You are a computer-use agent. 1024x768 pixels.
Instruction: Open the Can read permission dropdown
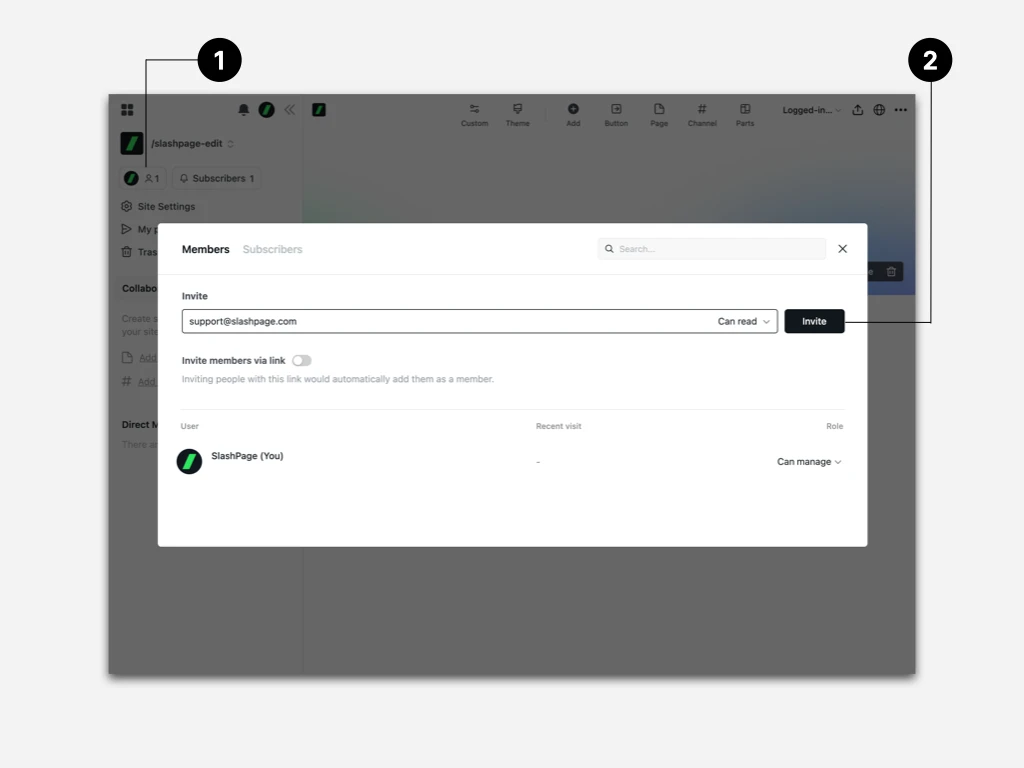[744, 321]
